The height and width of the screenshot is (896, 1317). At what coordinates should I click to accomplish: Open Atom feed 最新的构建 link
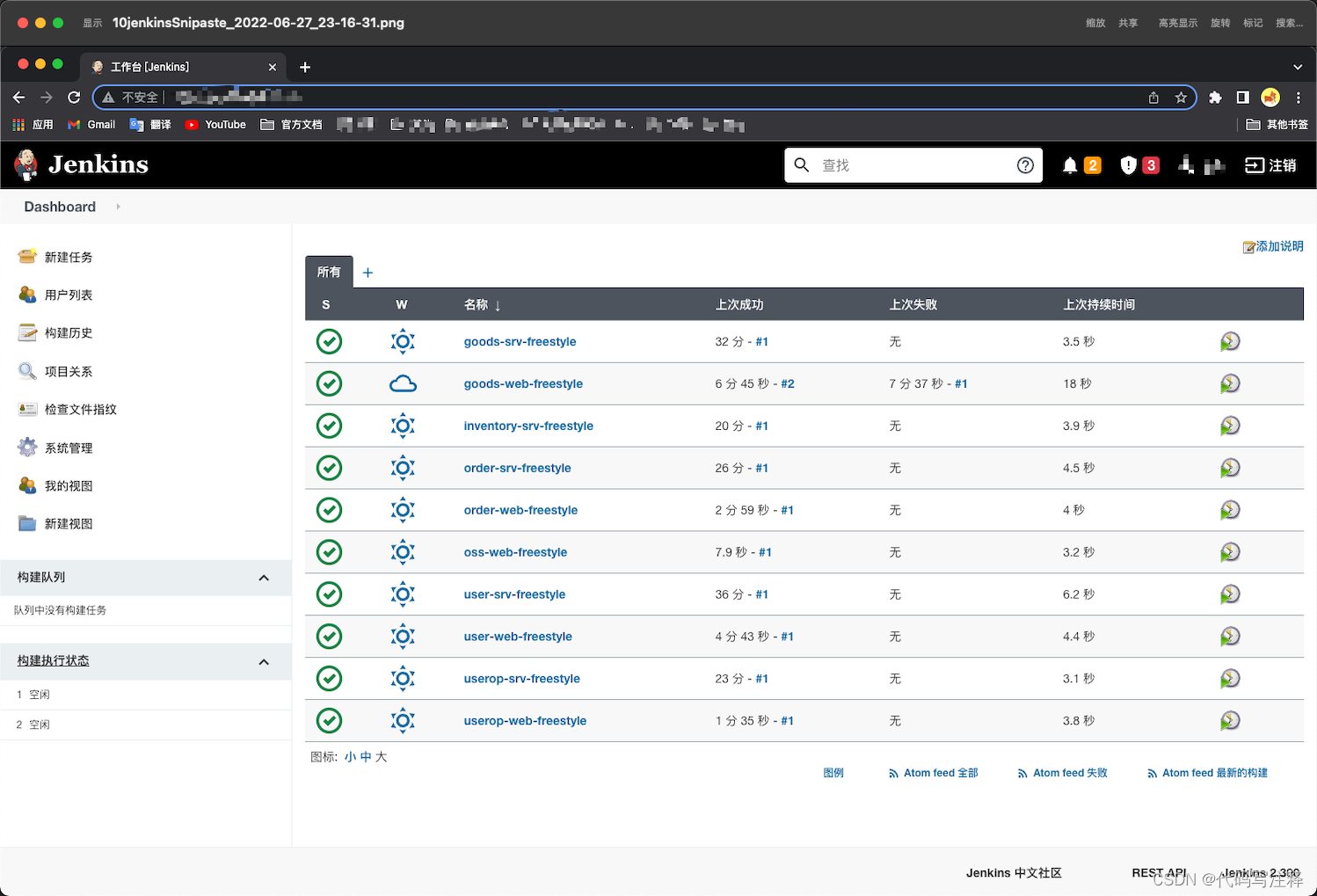point(1207,773)
